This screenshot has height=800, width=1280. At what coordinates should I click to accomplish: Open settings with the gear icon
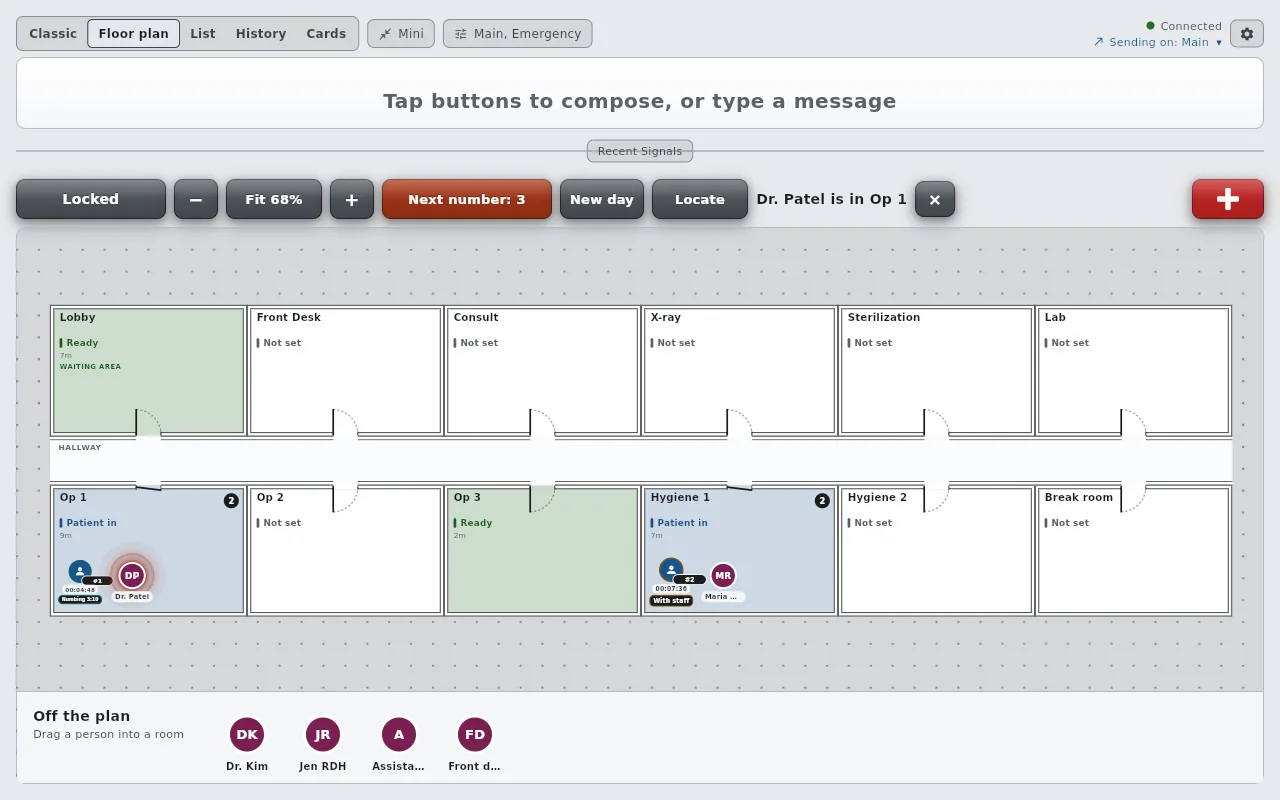coord(1247,34)
